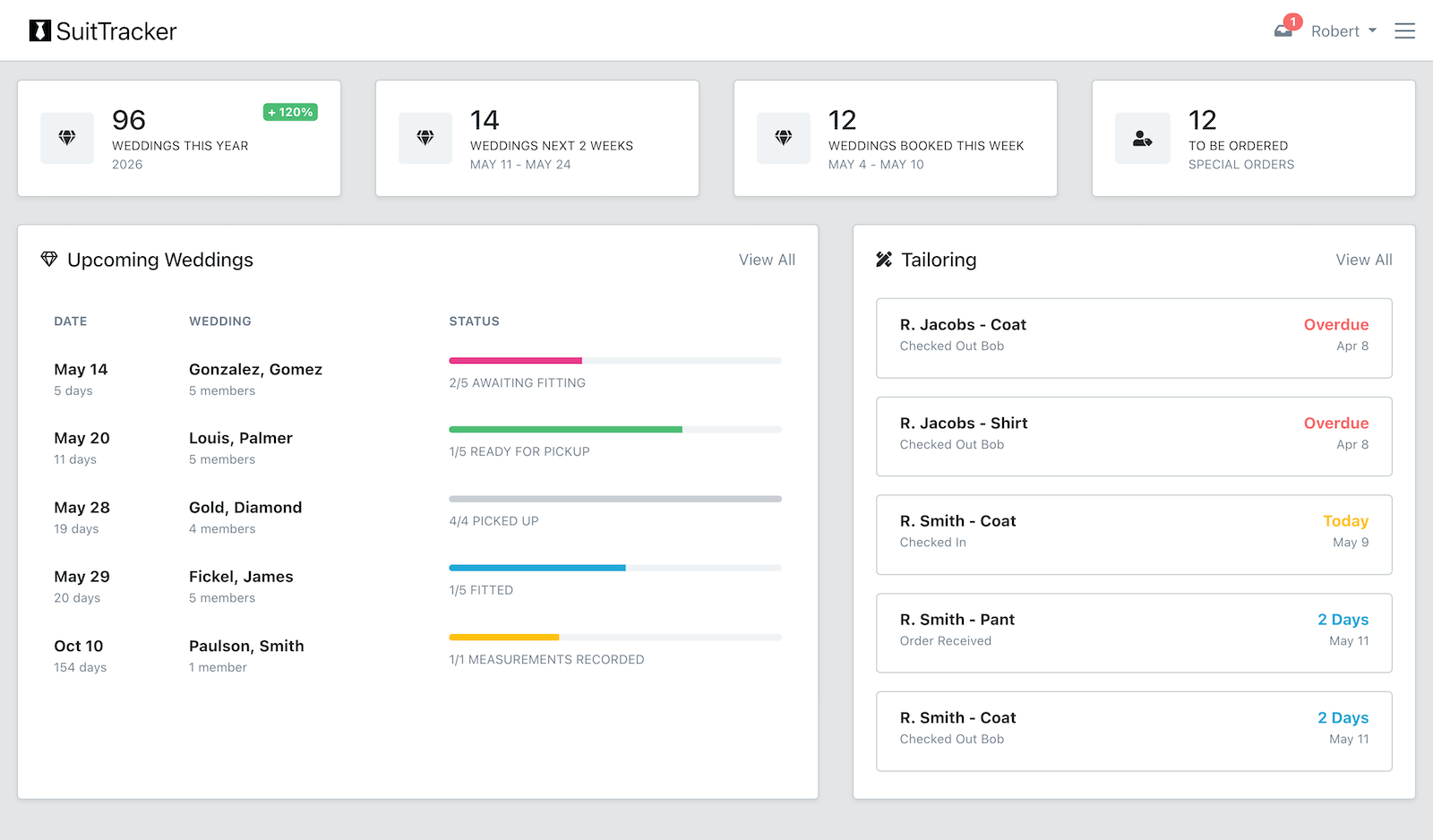Click the SPECIAL ORDERS subtitle
This screenshot has height=840, width=1433.
1241,165
